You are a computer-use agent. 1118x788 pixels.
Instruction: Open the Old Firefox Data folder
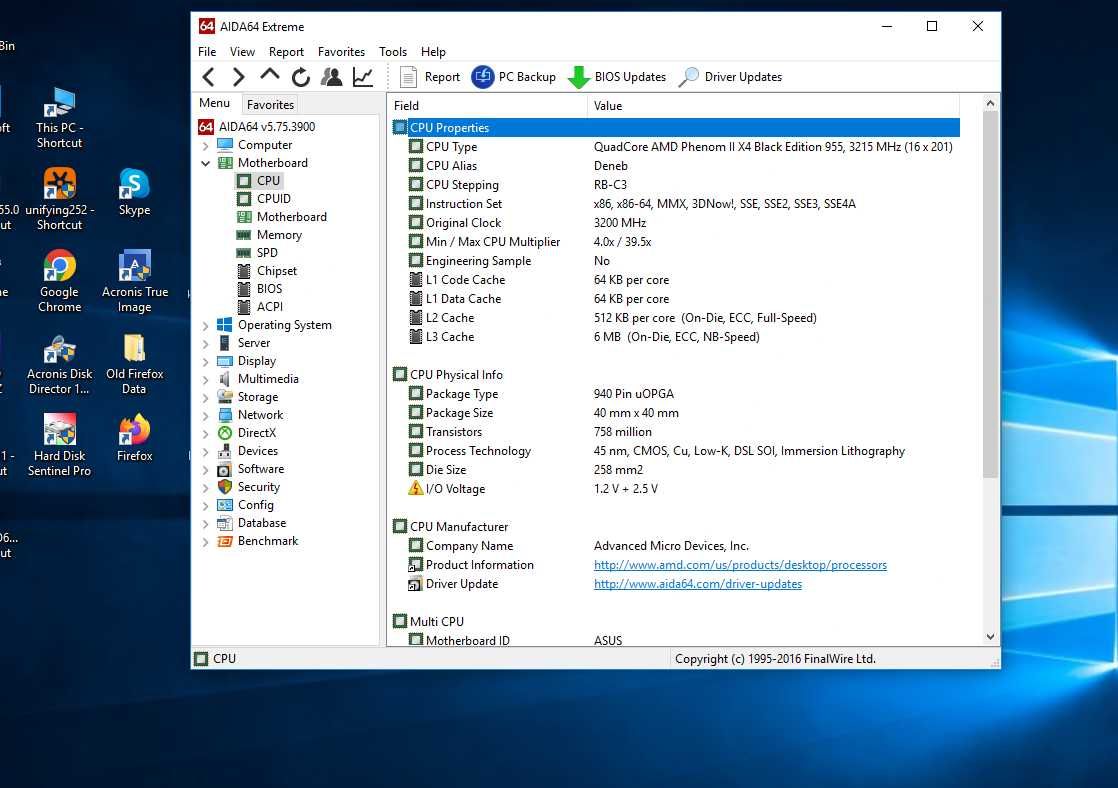click(134, 364)
